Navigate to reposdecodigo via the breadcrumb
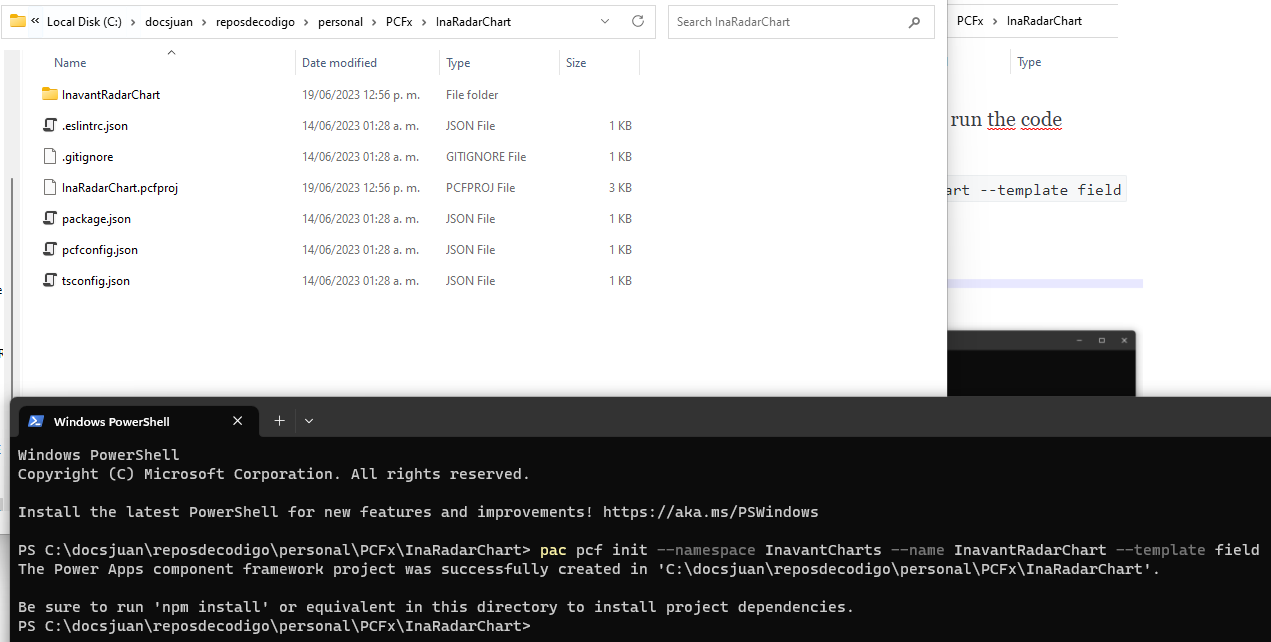This screenshot has height=642, width=1271. (x=256, y=20)
